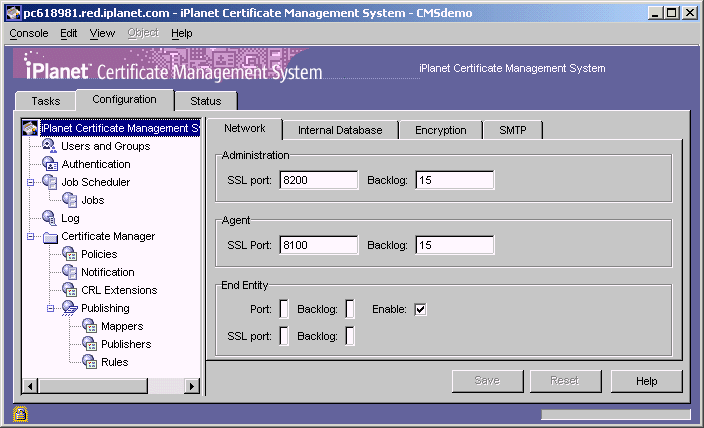Click the Rules node icon
The height and width of the screenshot is (428, 704).
[89, 362]
